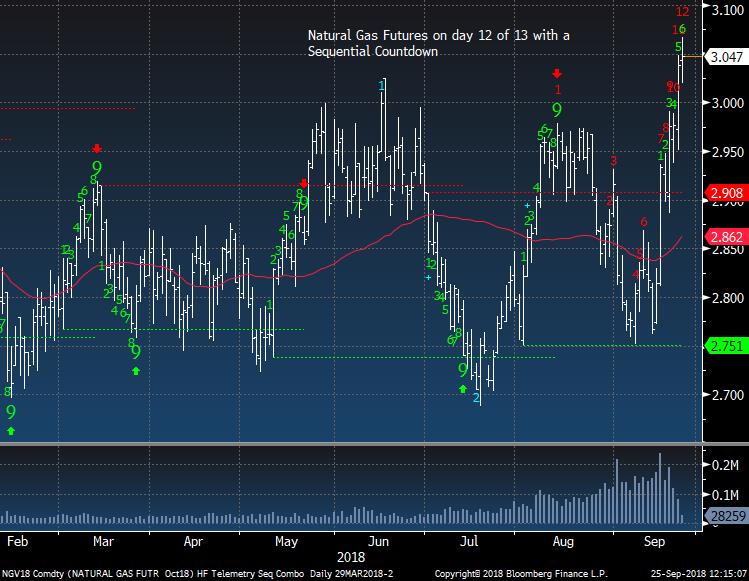Viewport: 749px width, 581px height.
Task: Click the cyan 2 marker at July's low
Action: tap(476, 399)
